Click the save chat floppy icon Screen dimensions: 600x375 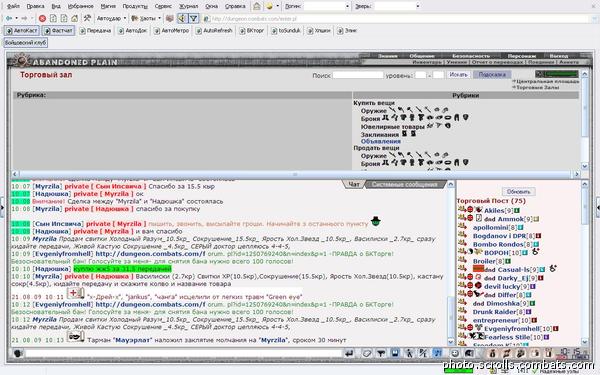pos(395,353)
